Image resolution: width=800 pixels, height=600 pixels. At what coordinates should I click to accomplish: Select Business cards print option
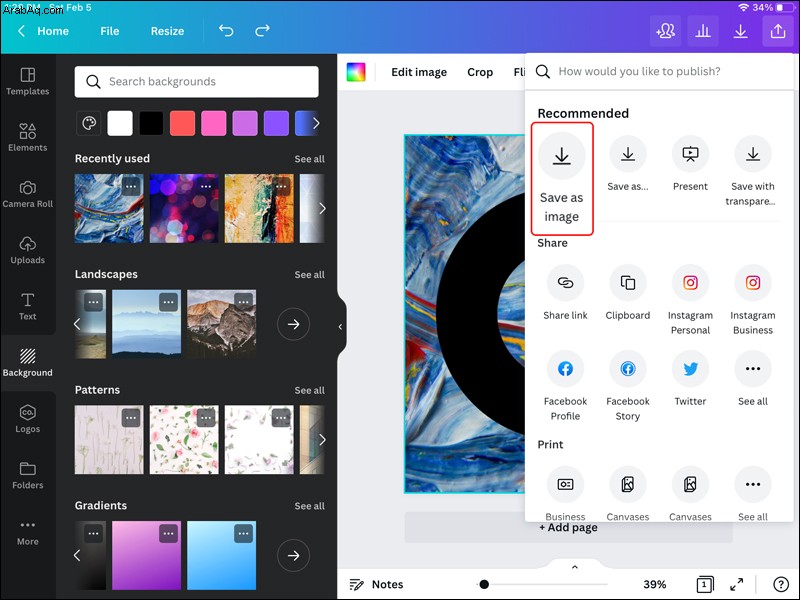[x=565, y=493]
